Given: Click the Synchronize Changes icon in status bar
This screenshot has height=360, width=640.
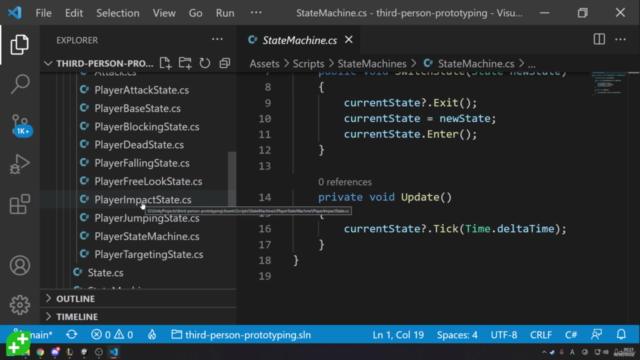Looking at the screenshot, I should 72,335.
